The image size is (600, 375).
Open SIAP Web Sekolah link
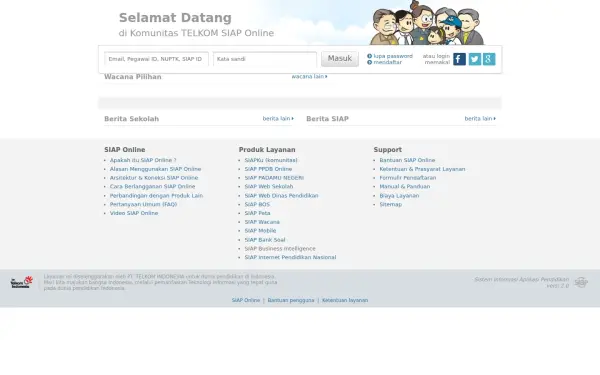(x=269, y=187)
